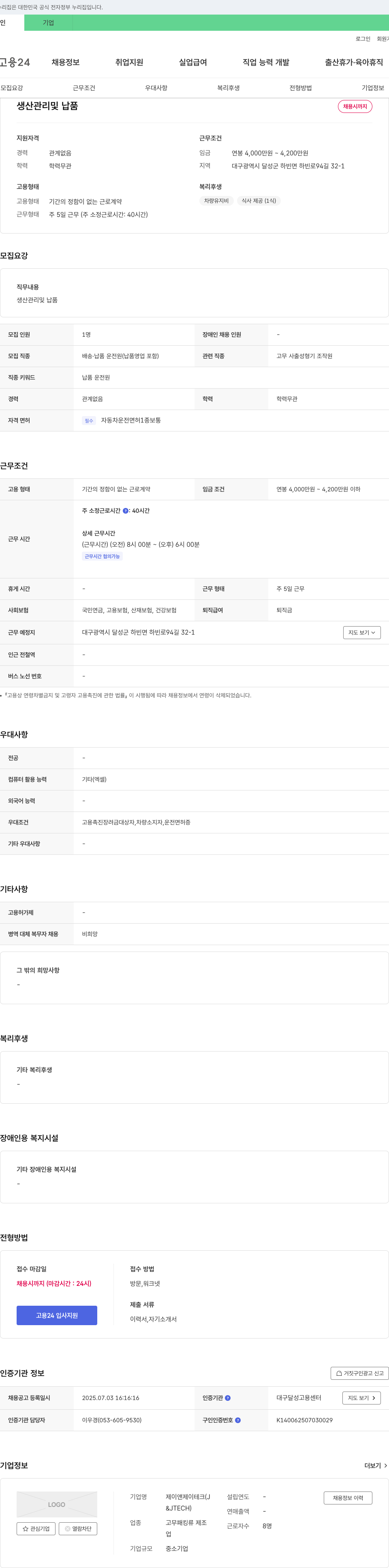
Task: Click contact 이우경(053-605-9530)
Action: 111,1420
